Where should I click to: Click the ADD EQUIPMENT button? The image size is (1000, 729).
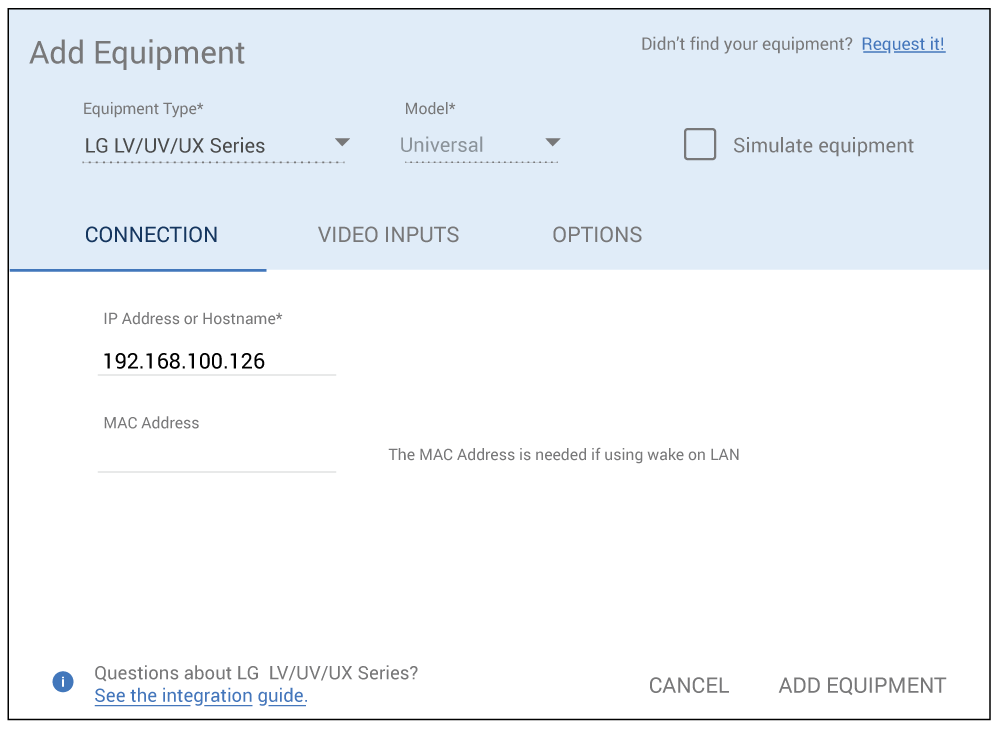coord(862,686)
